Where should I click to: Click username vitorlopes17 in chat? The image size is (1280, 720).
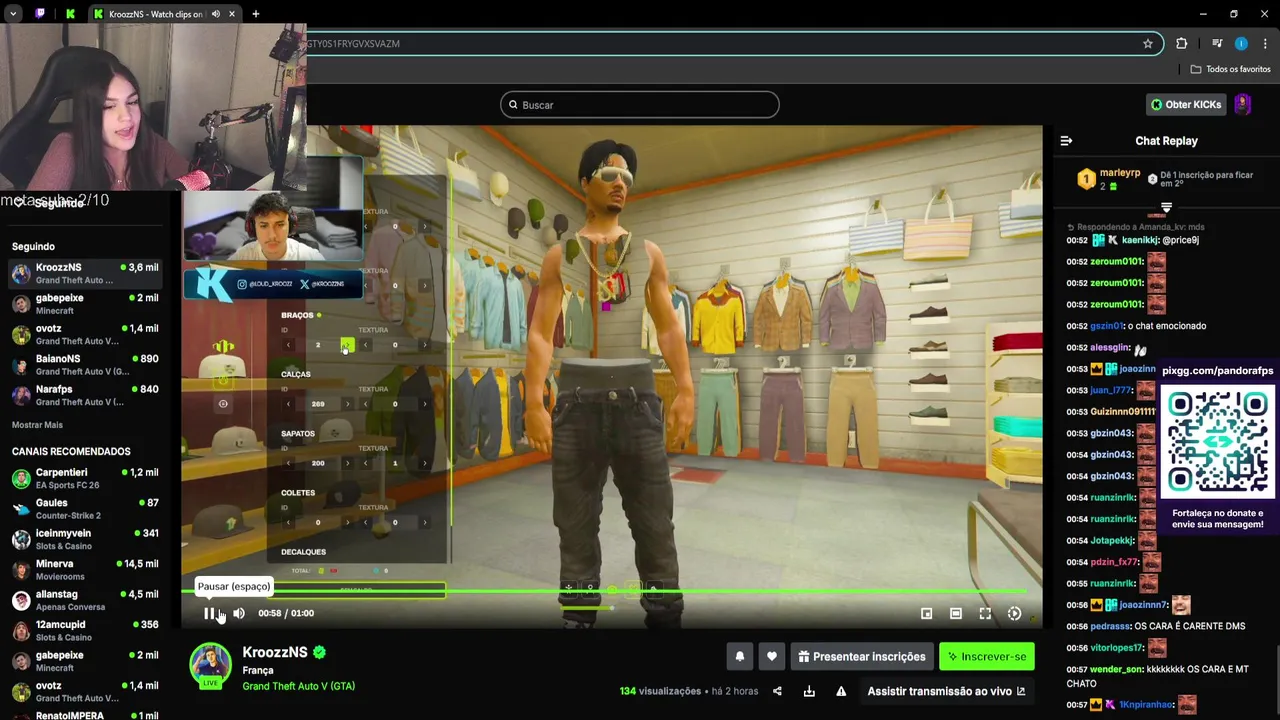click(x=1117, y=648)
